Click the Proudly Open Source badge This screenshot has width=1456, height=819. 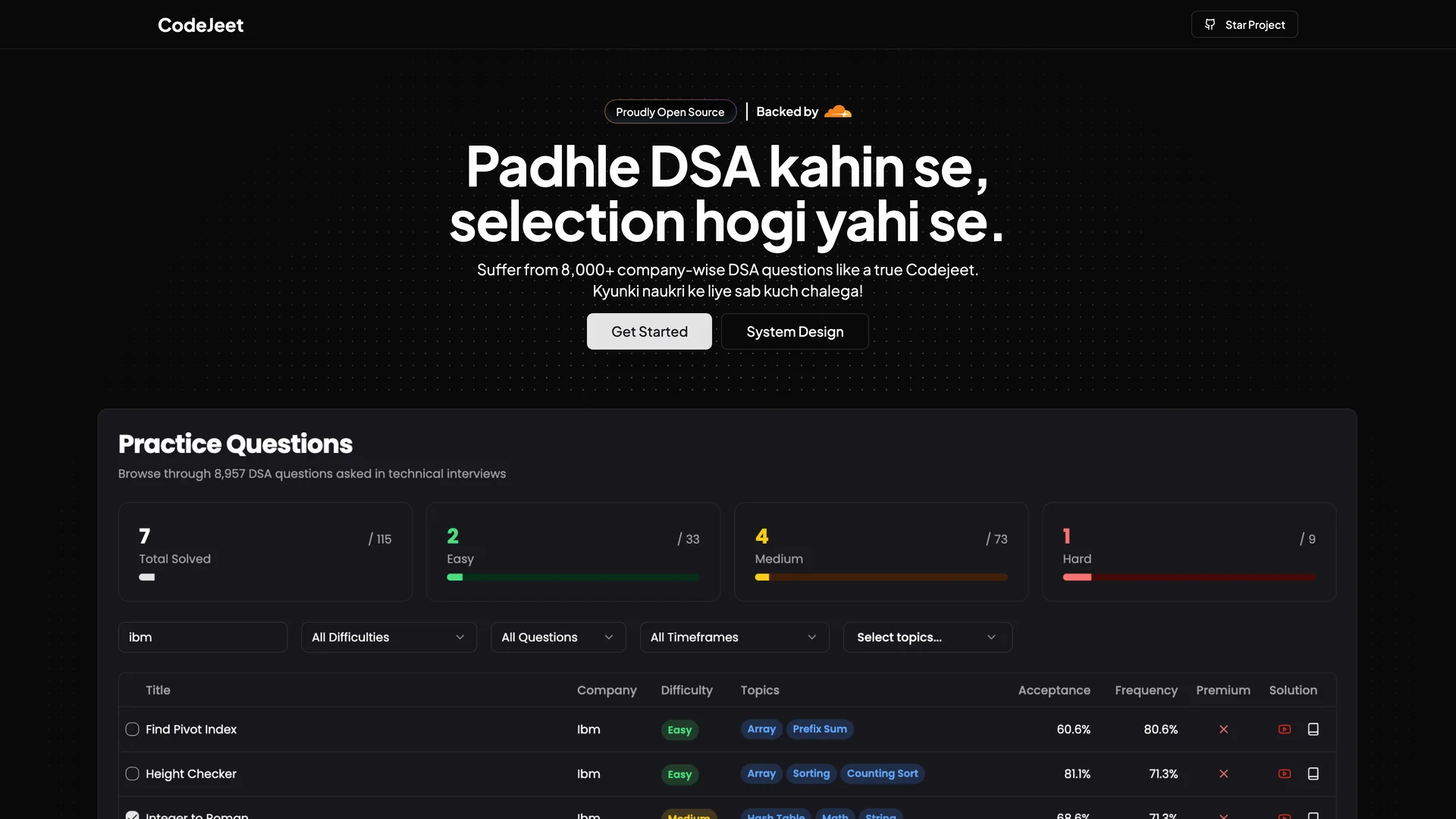point(670,111)
